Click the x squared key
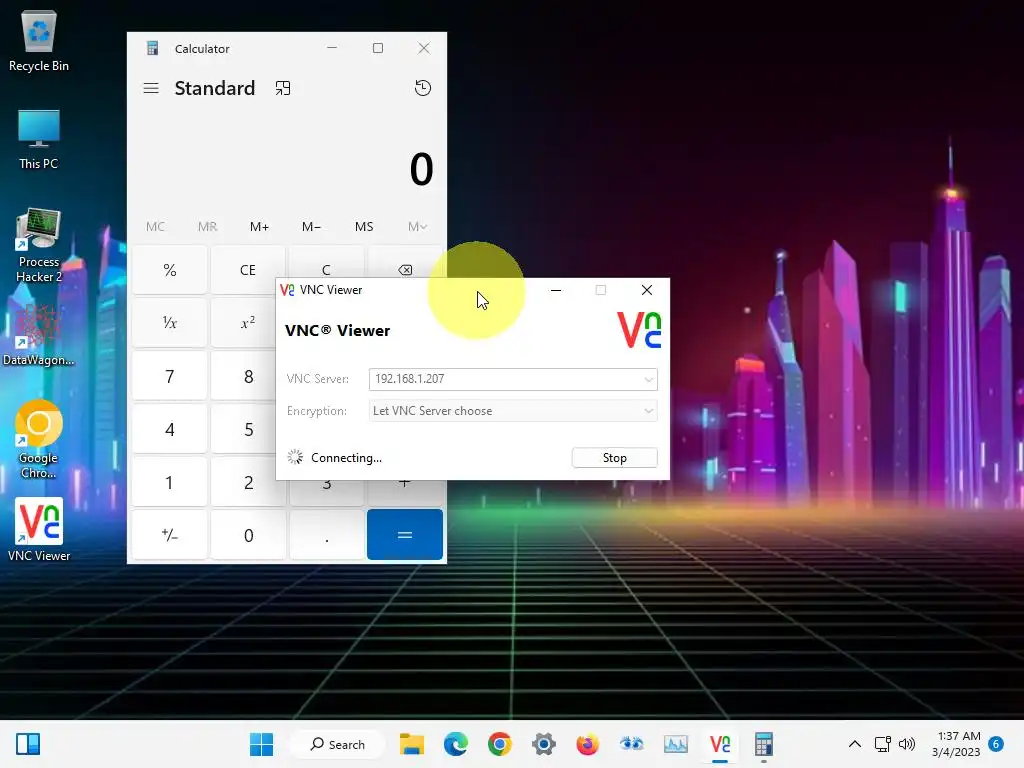The height and width of the screenshot is (768, 1024). tap(243, 323)
